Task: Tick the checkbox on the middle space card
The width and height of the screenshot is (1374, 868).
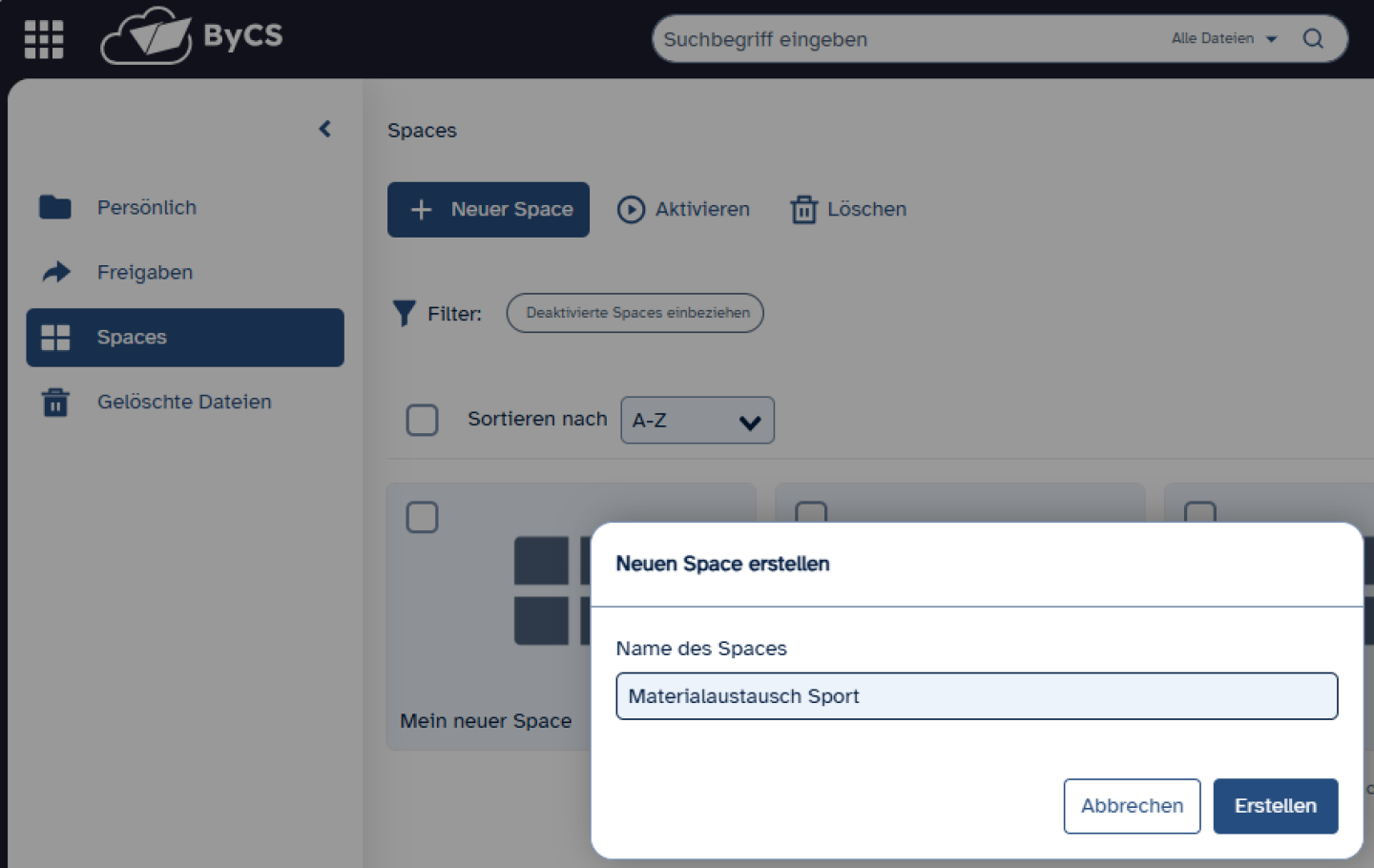Action: point(811,516)
